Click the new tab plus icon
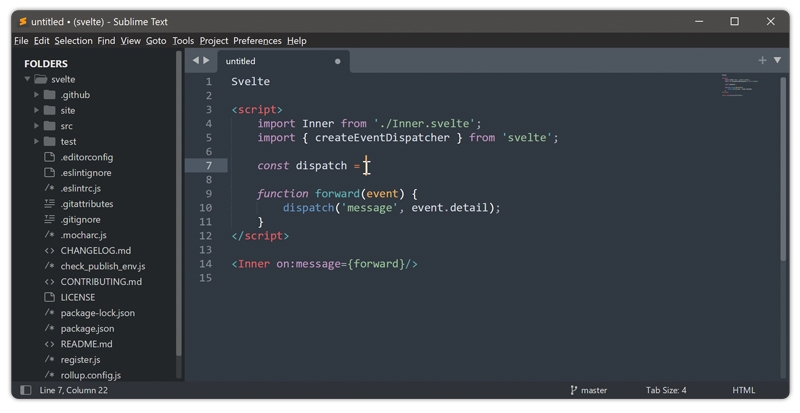This screenshot has width=800, height=413. (762, 61)
